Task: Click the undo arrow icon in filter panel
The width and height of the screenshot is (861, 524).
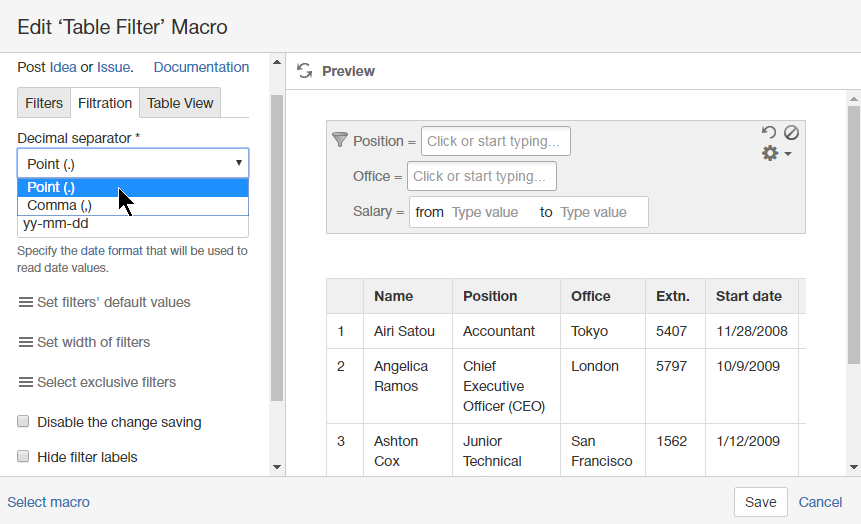Action: (768, 132)
